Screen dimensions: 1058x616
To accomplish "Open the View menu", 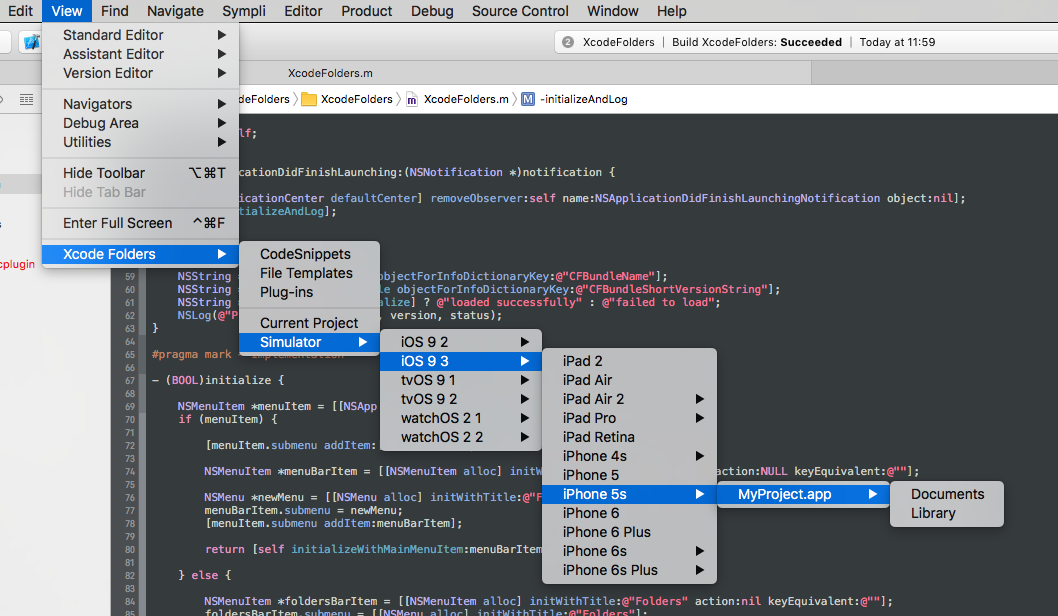I will pyautogui.click(x=67, y=11).
